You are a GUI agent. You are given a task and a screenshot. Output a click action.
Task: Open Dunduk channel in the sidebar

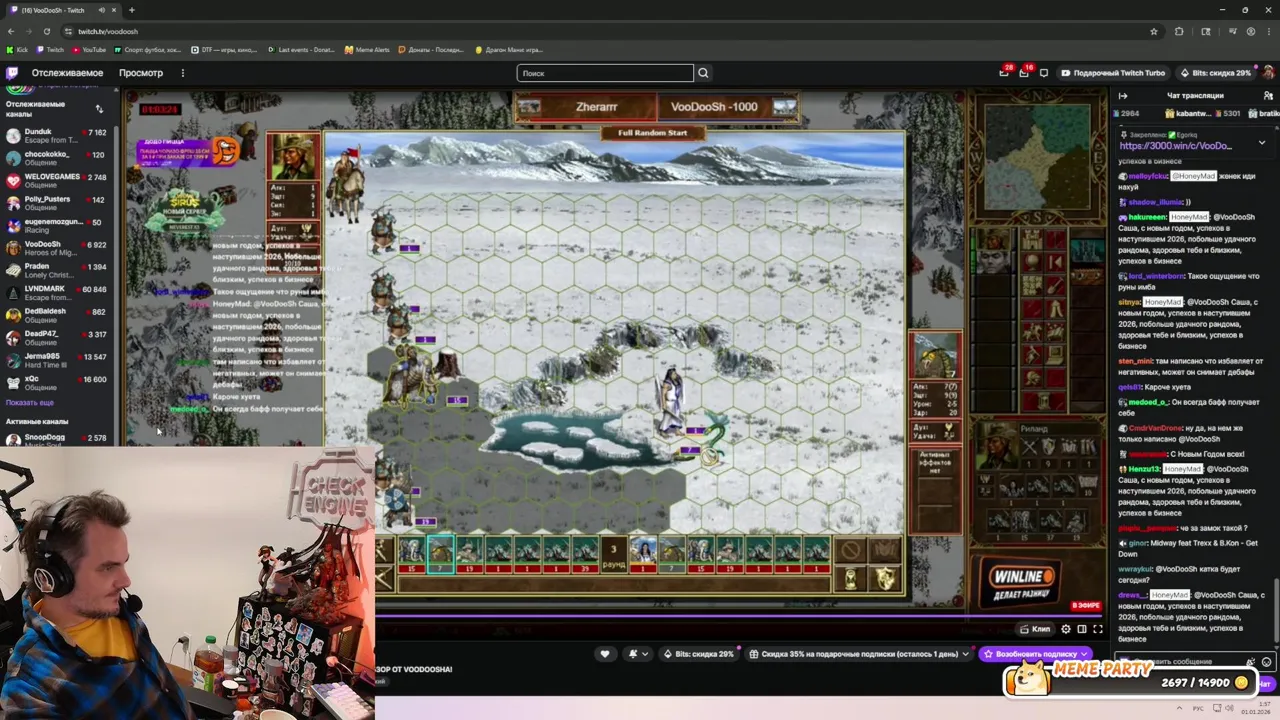tap(57, 136)
